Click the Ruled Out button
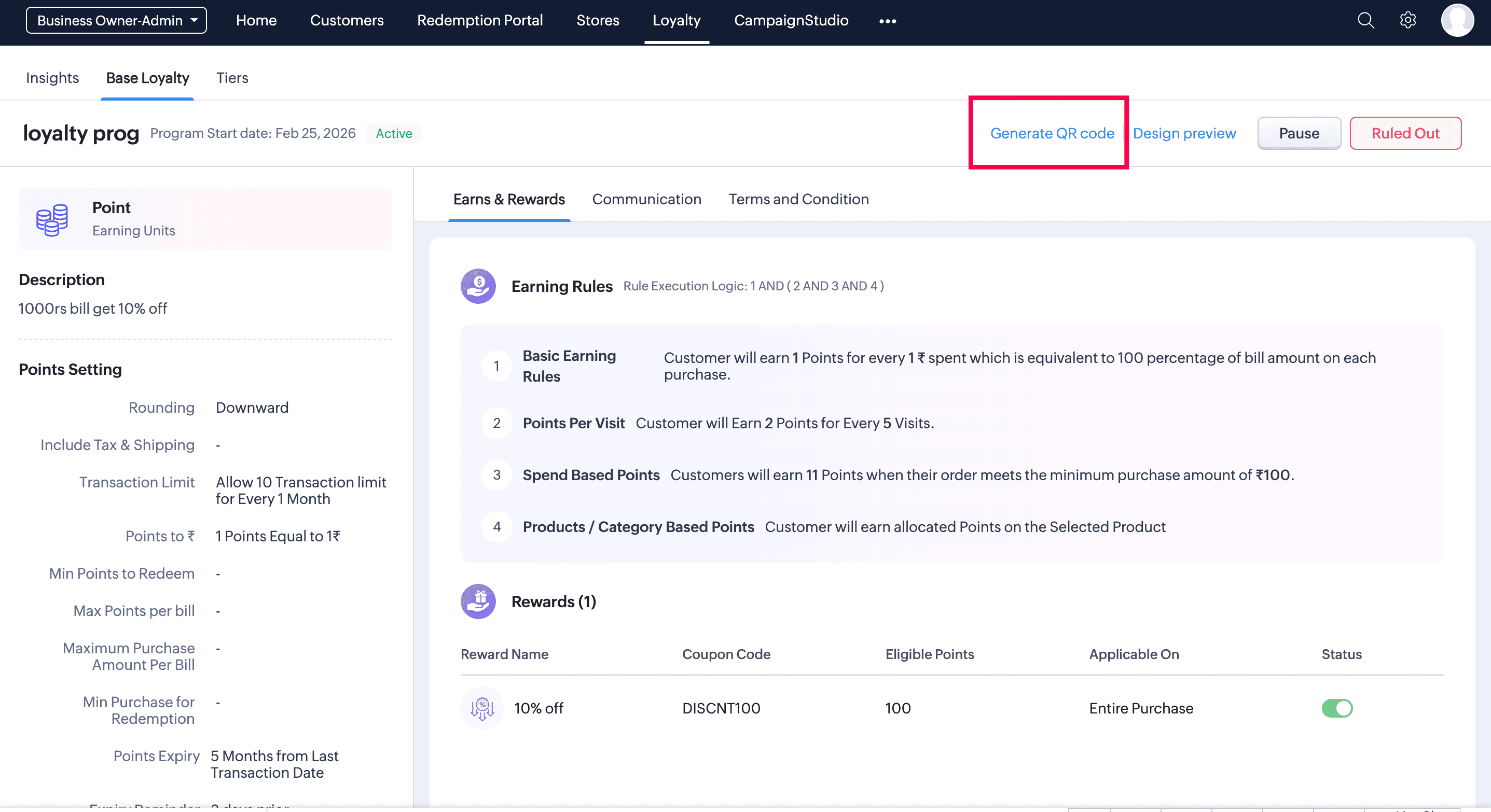This screenshot has width=1491, height=812. pyautogui.click(x=1405, y=133)
